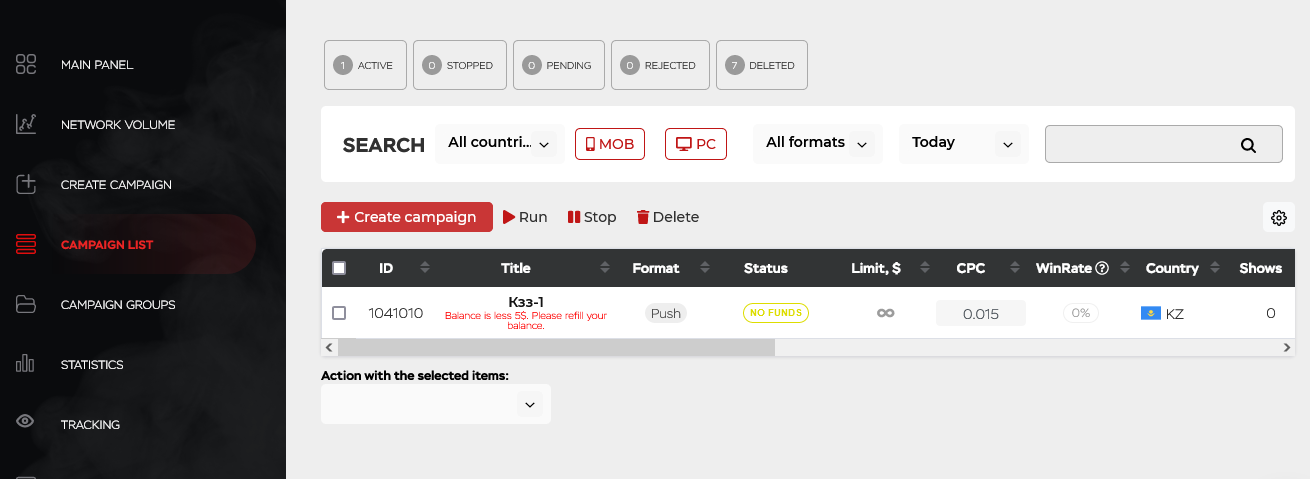Open the All formats dropdown

tap(816, 143)
